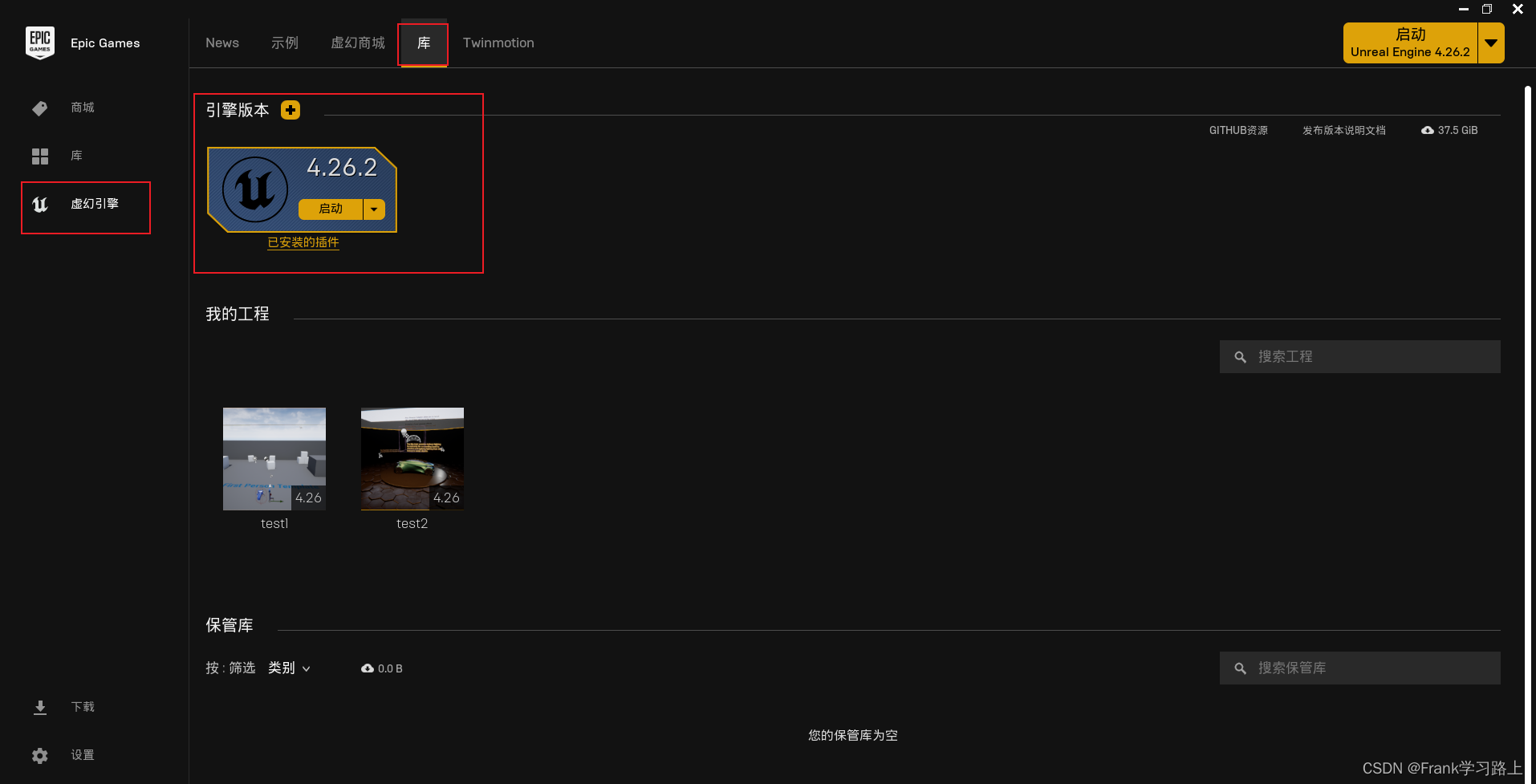Click the 设置 sidebar label
This screenshot has width=1536, height=784.
pos(83,755)
